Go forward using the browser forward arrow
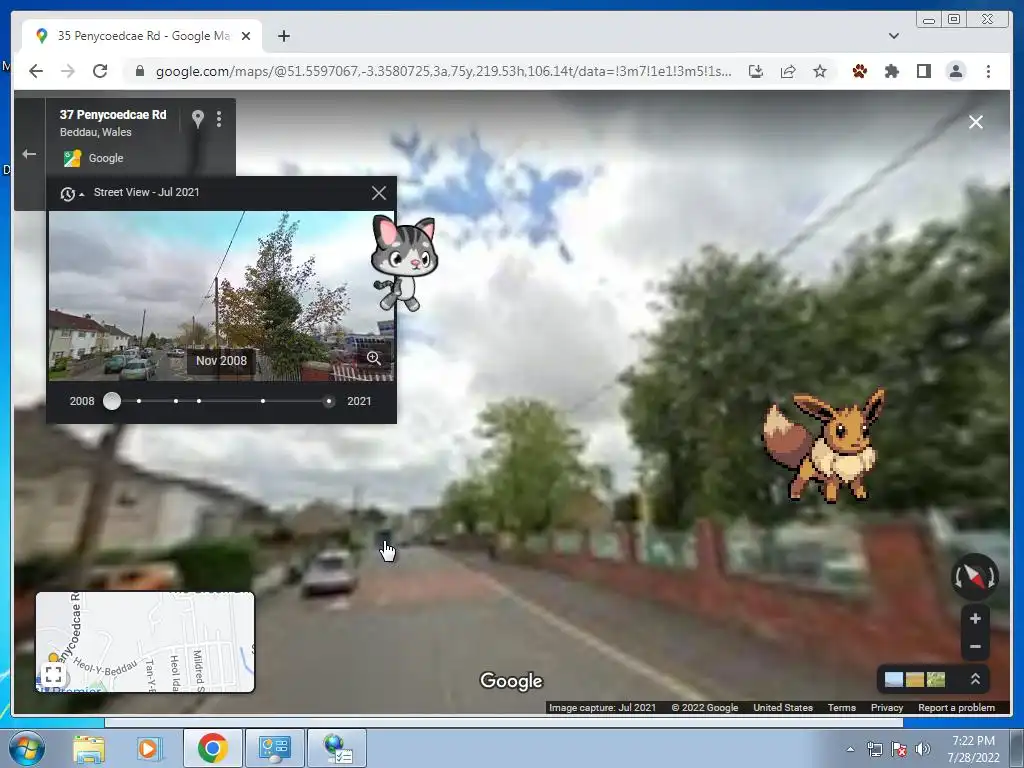This screenshot has width=1024, height=768. [x=68, y=71]
